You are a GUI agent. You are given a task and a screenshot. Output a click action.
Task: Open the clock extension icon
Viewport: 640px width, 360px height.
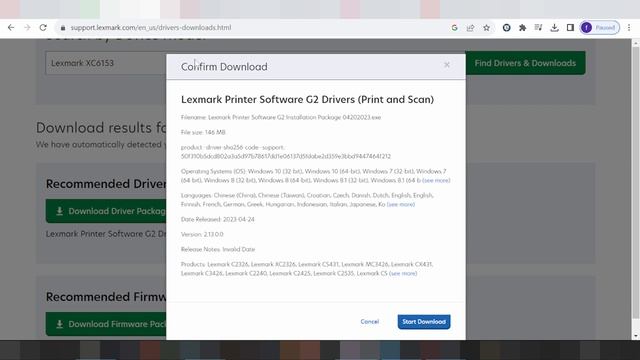(507, 28)
